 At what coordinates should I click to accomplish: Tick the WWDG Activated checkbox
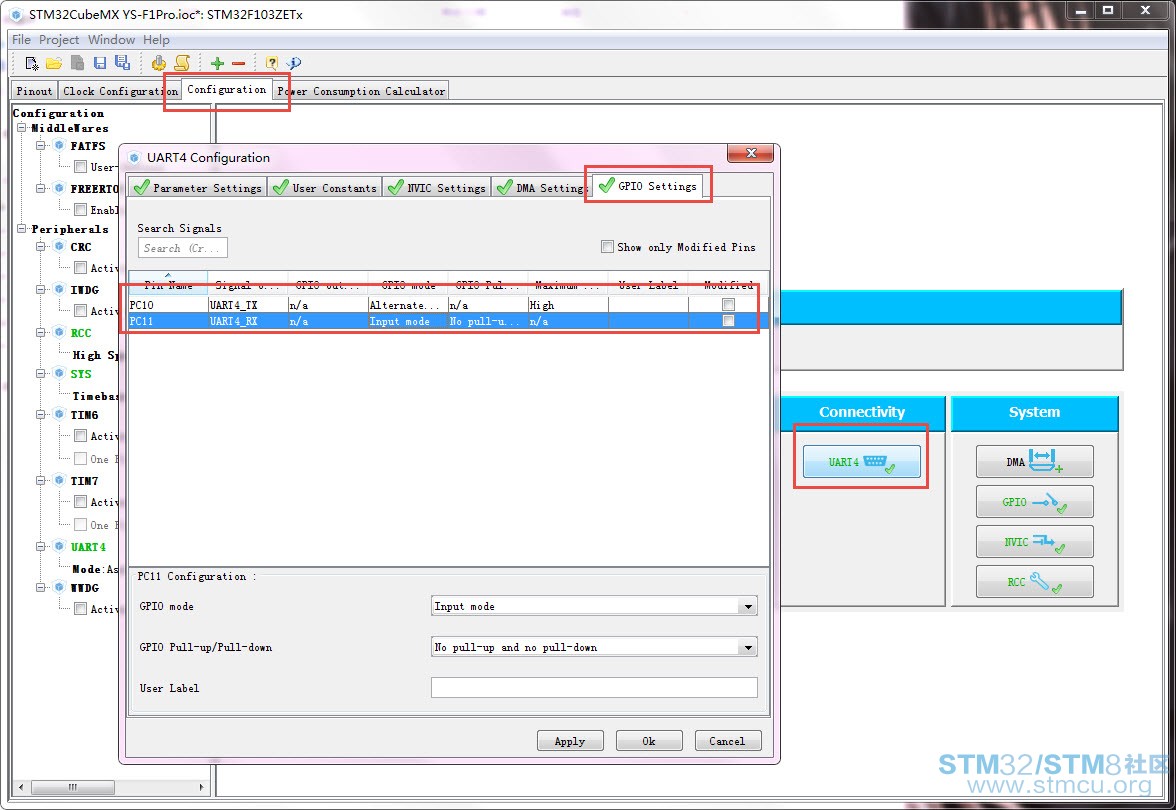click(80, 609)
